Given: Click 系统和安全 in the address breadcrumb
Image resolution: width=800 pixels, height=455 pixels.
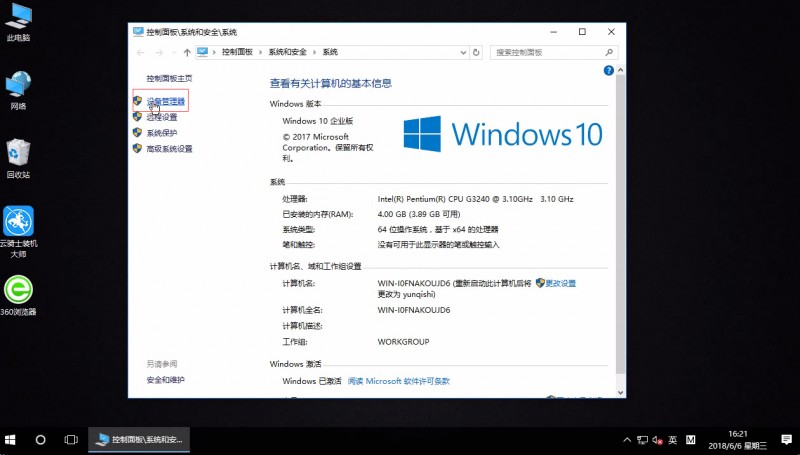Looking at the screenshot, I should tap(288, 52).
